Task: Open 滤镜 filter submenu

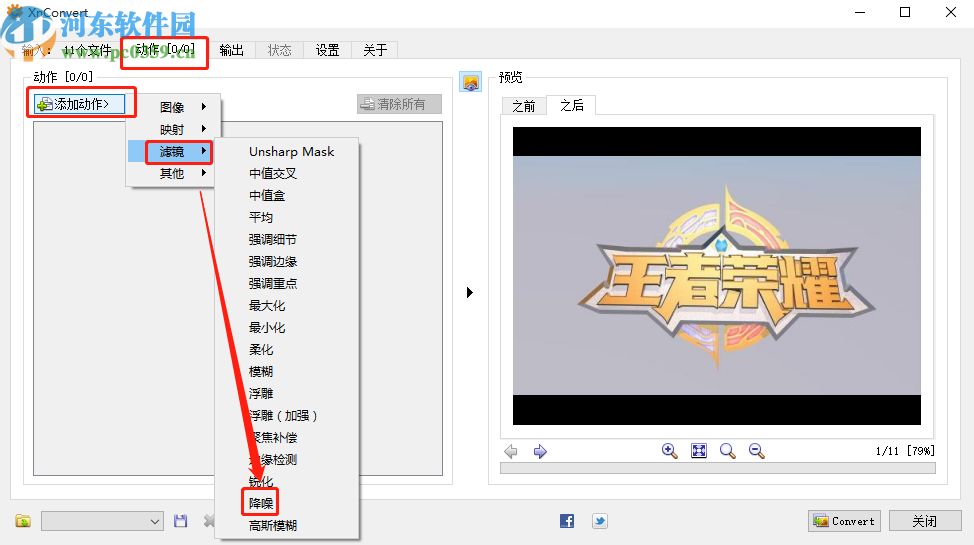Action: pos(173,151)
